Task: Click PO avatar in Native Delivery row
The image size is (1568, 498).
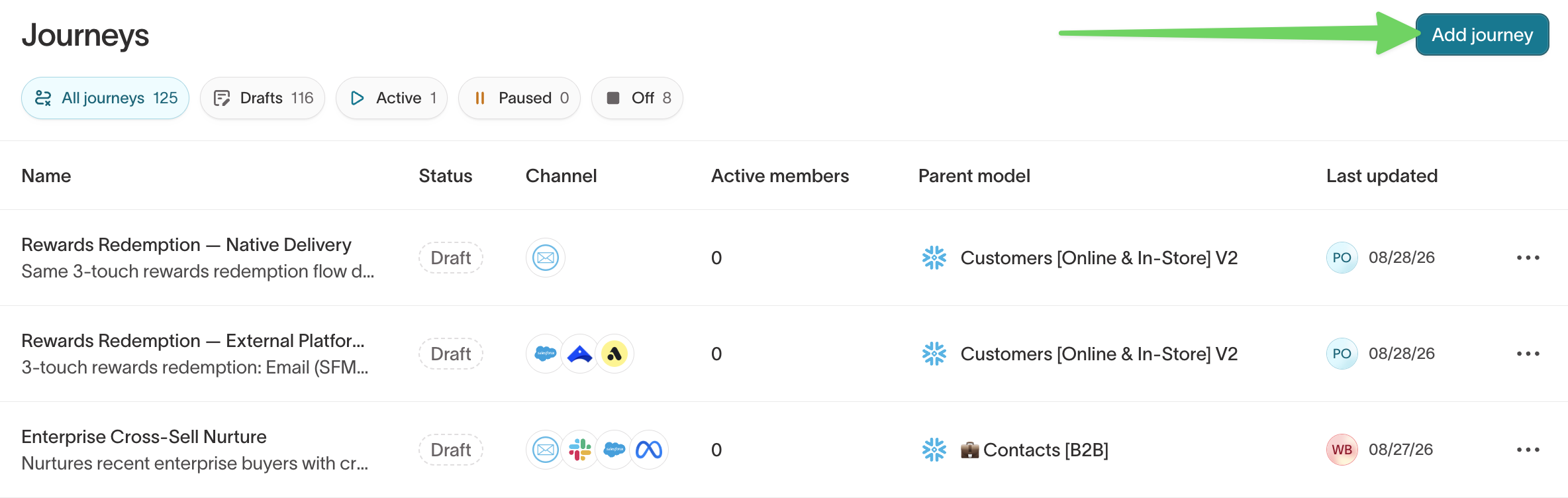Action: coord(1342,258)
